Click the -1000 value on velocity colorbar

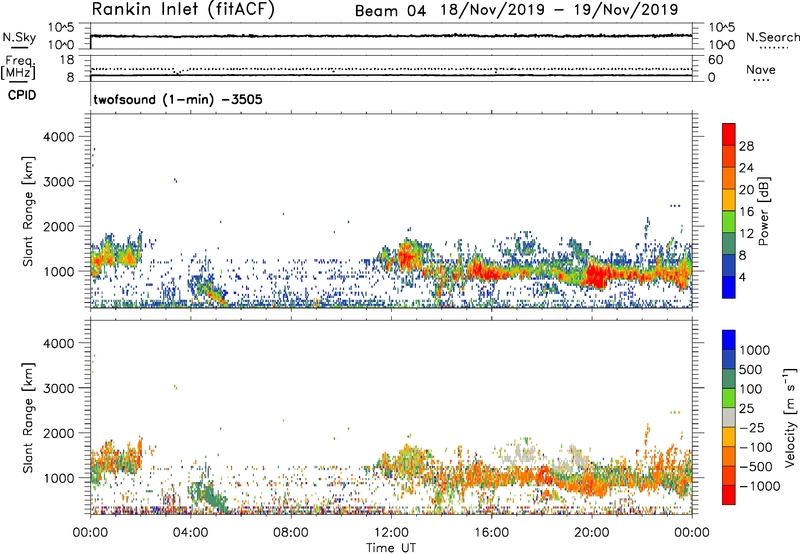pyautogui.click(x=760, y=486)
